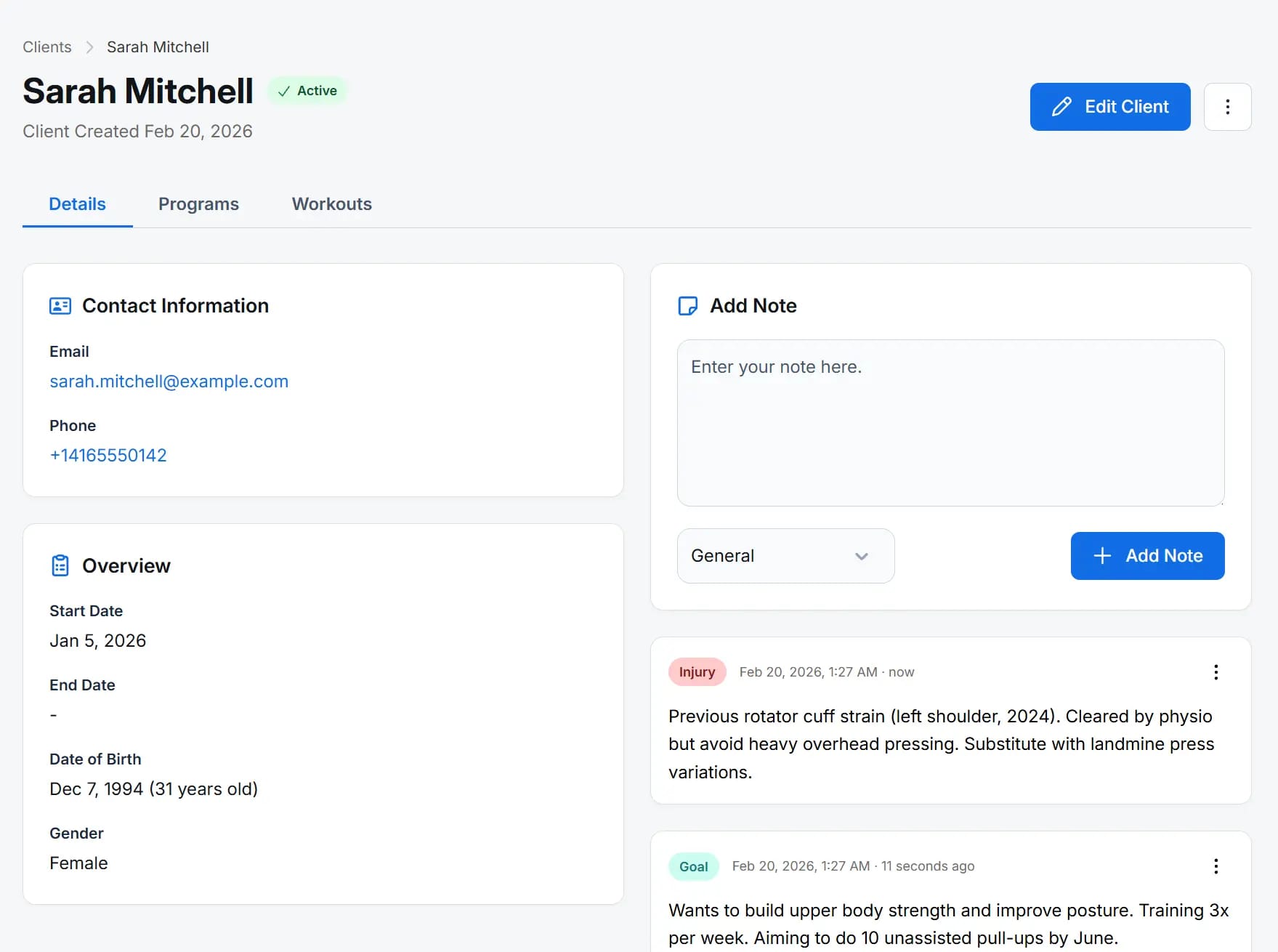The height and width of the screenshot is (952, 1278).
Task: Open the three-dot menu next to Edit Client
Action: coord(1227,106)
